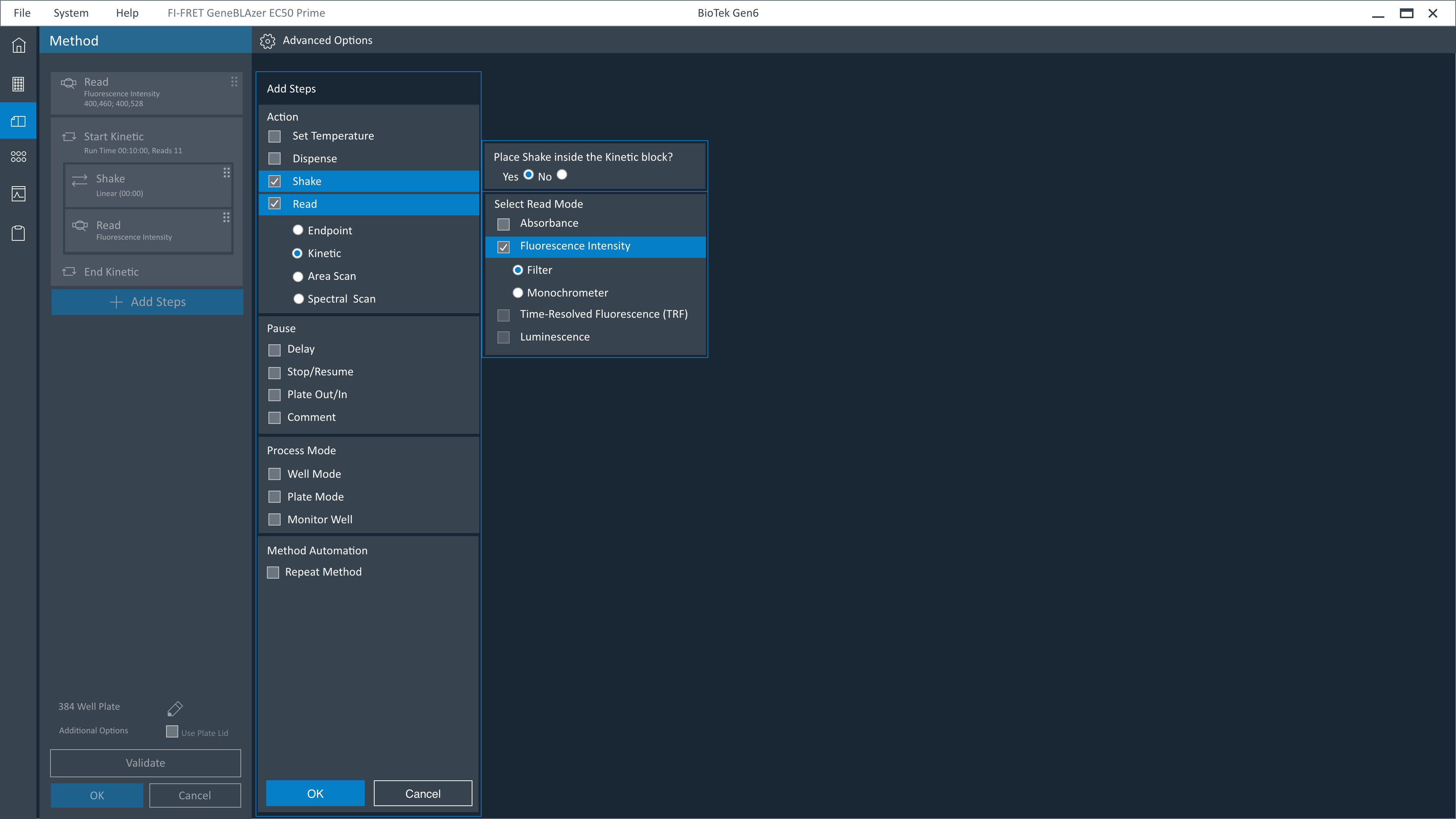This screenshot has height=819, width=1456.
Task: Check Plate Out/In option
Action: 275,395
